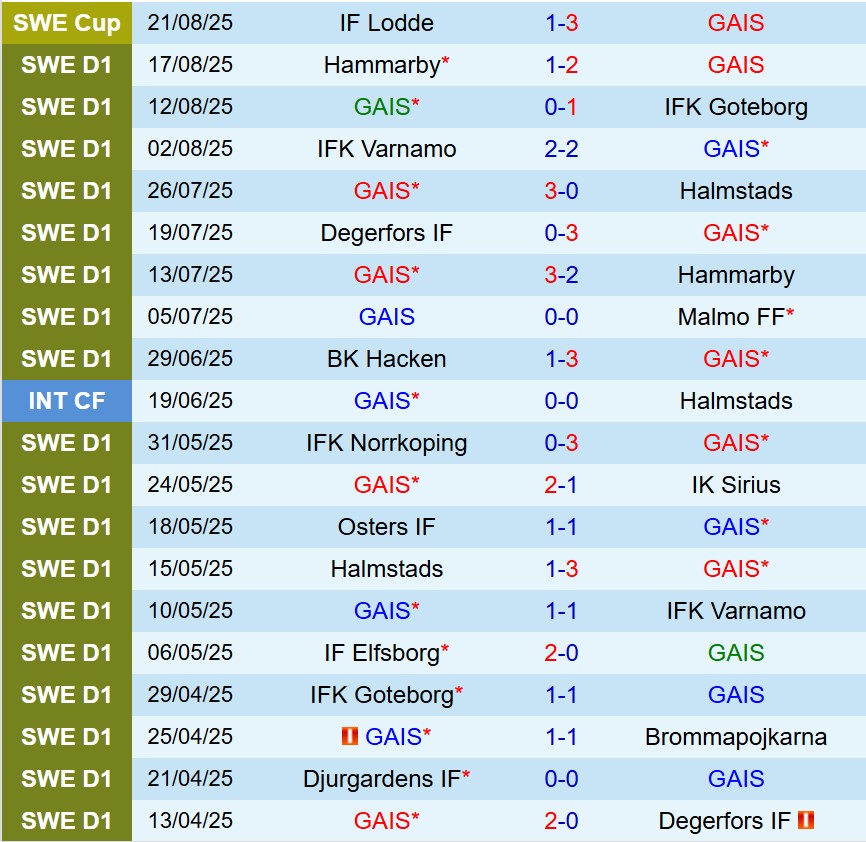Click the 21/08/25 match date
The image size is (866, 842).
(190, 23)
